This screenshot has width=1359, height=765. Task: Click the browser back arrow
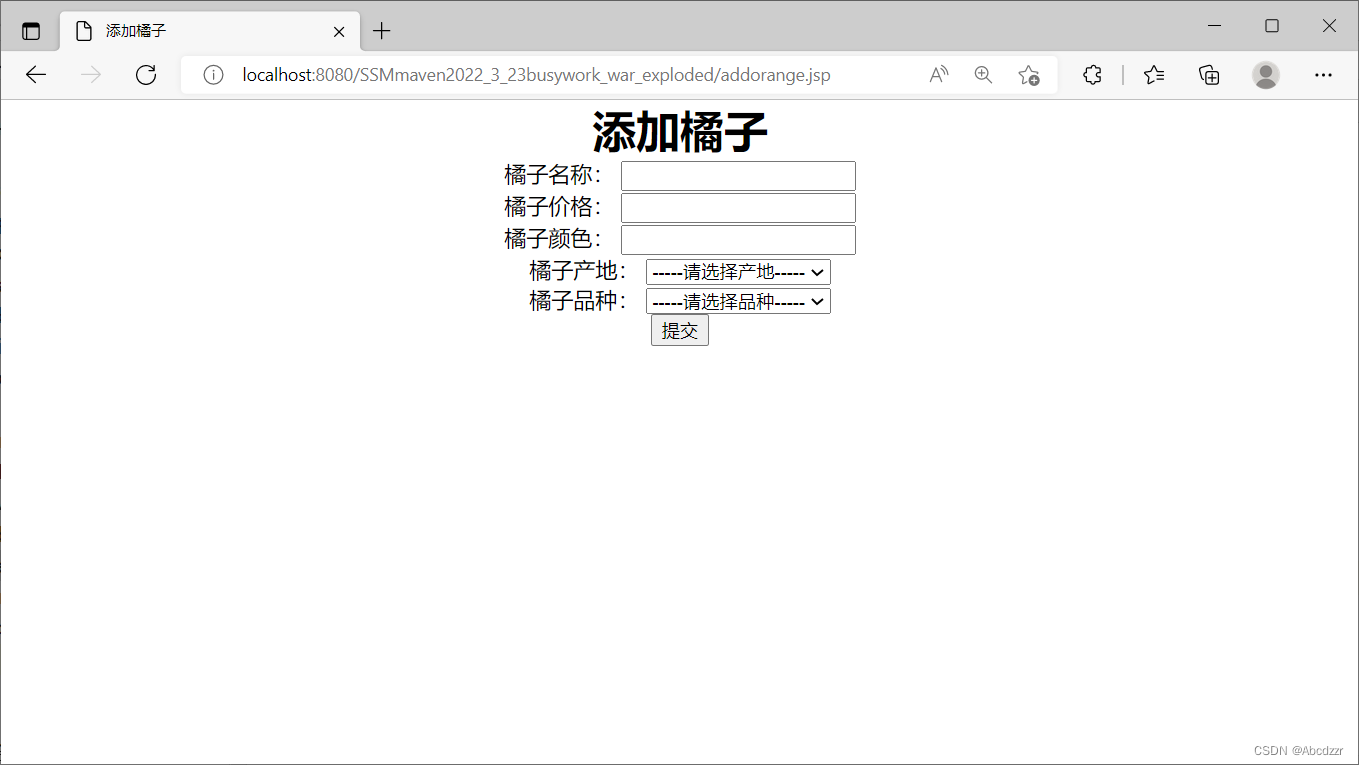36,75
